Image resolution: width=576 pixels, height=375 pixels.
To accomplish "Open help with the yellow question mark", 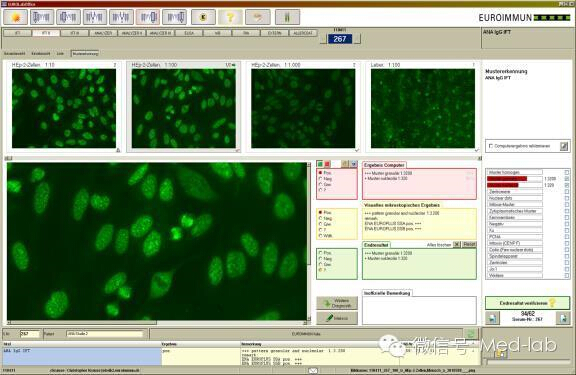I will (230, 17).
